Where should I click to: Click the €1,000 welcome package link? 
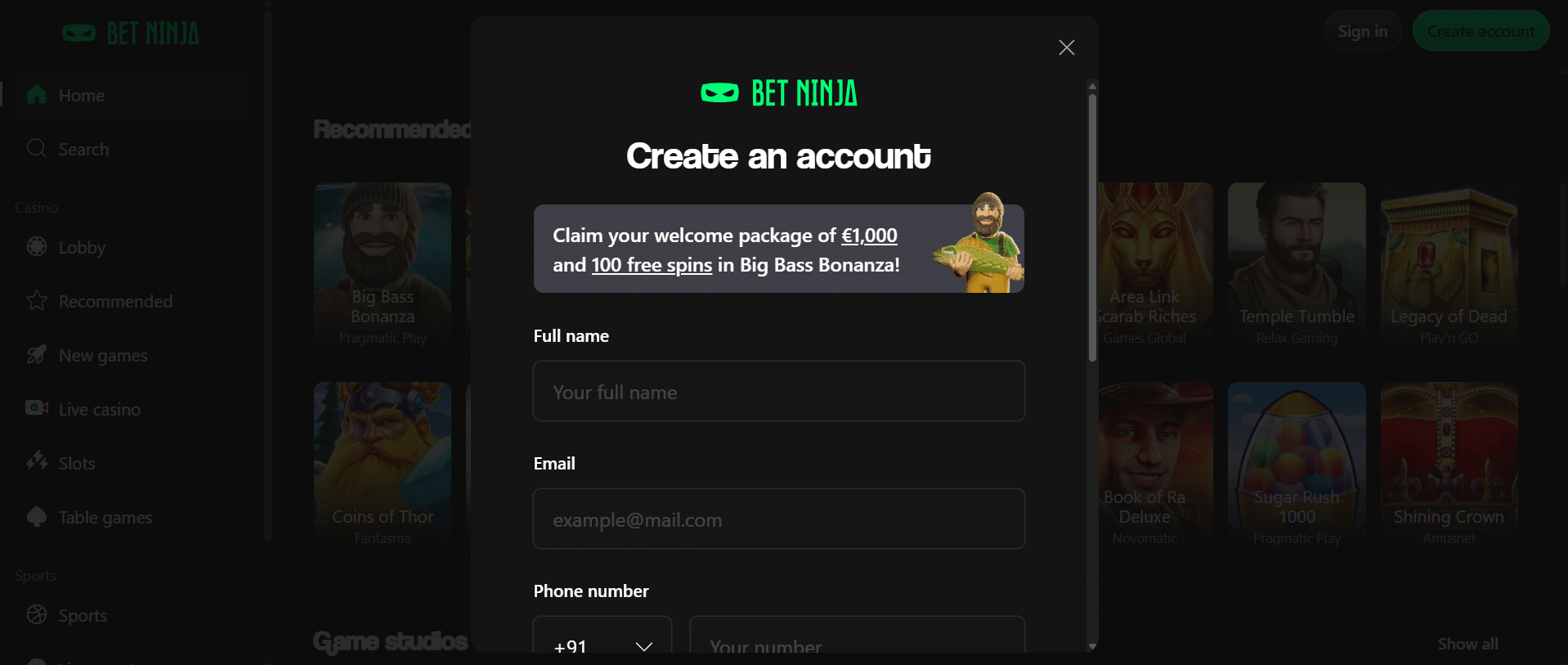(x=869, y=236)
